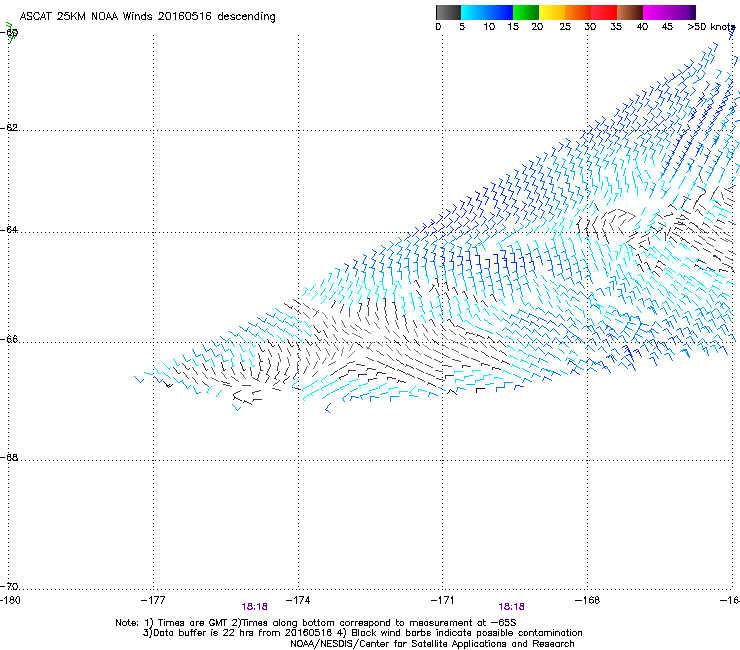Click the gray 0-5 knots color segment
The image size is (740, 650).
(448, 12)
